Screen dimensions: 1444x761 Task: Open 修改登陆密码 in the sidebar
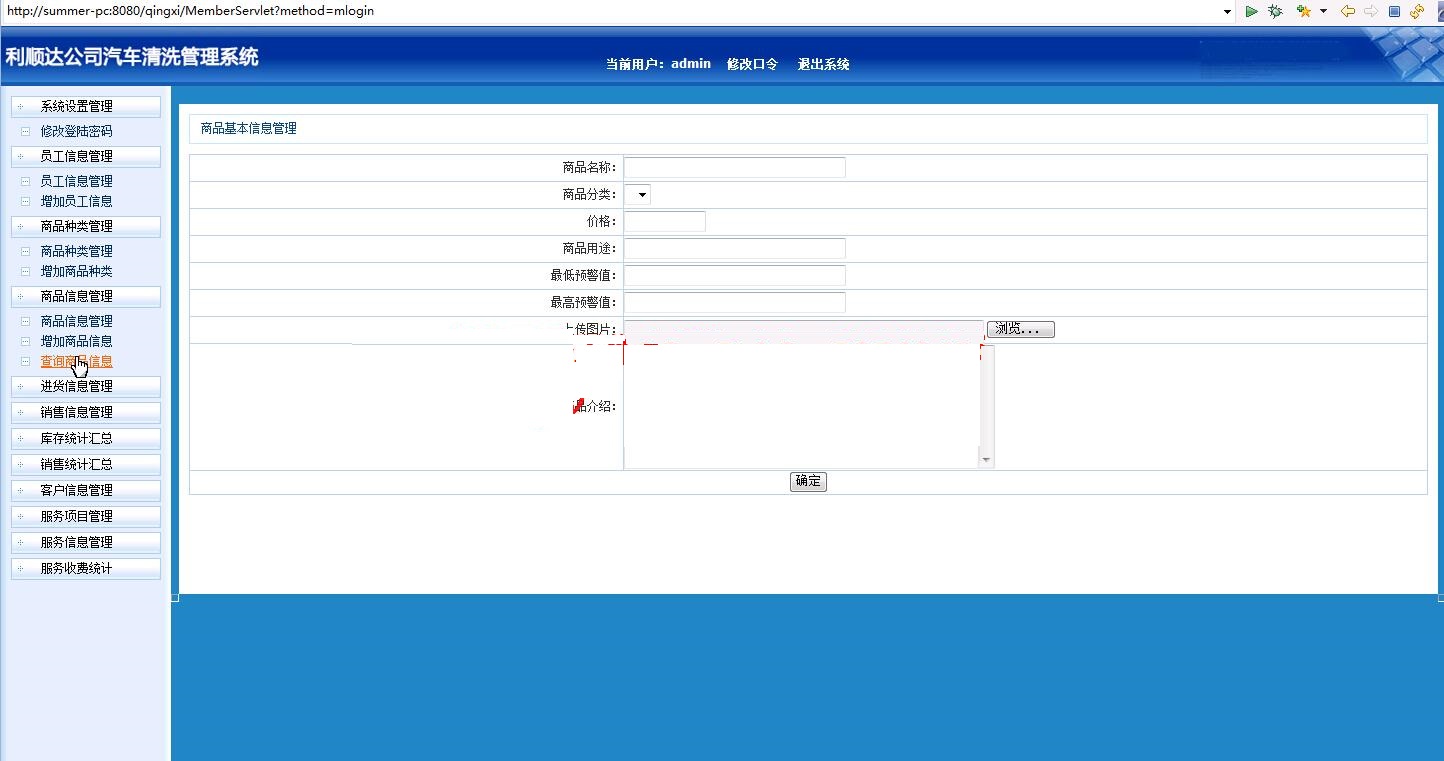76,131
